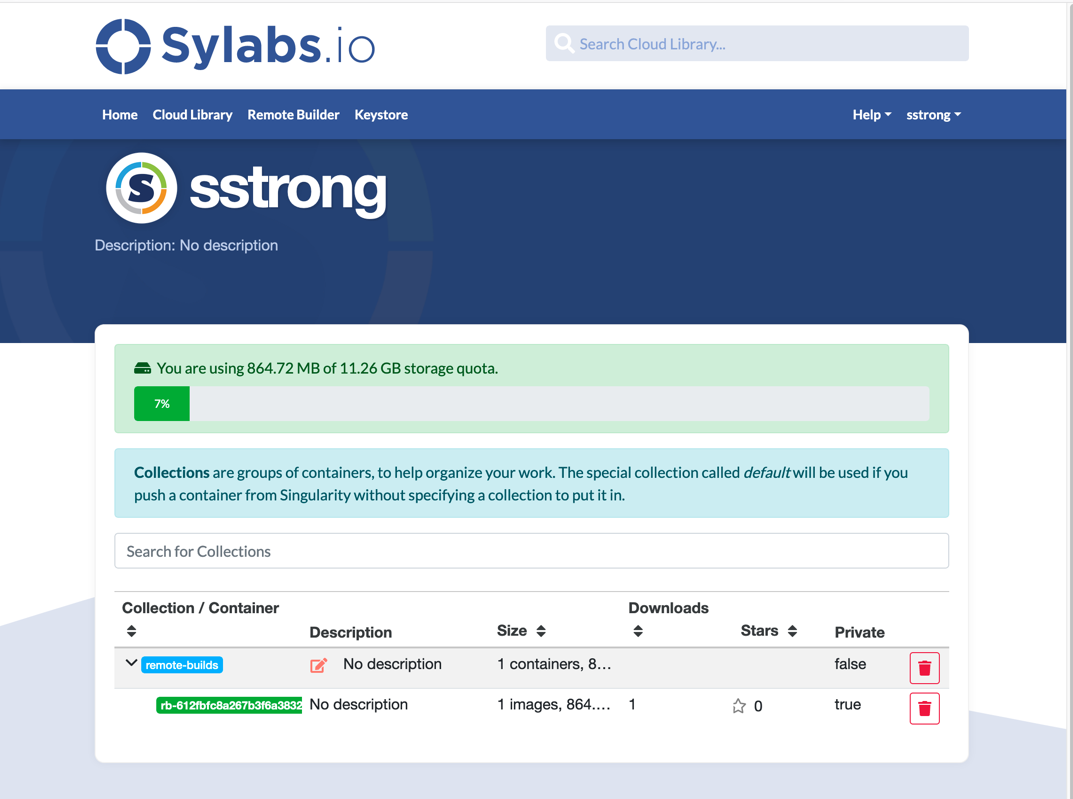Viewport: 1073px width, 799px height.
Task: Click the 'true' private value
Action: (x=847, y=705)
